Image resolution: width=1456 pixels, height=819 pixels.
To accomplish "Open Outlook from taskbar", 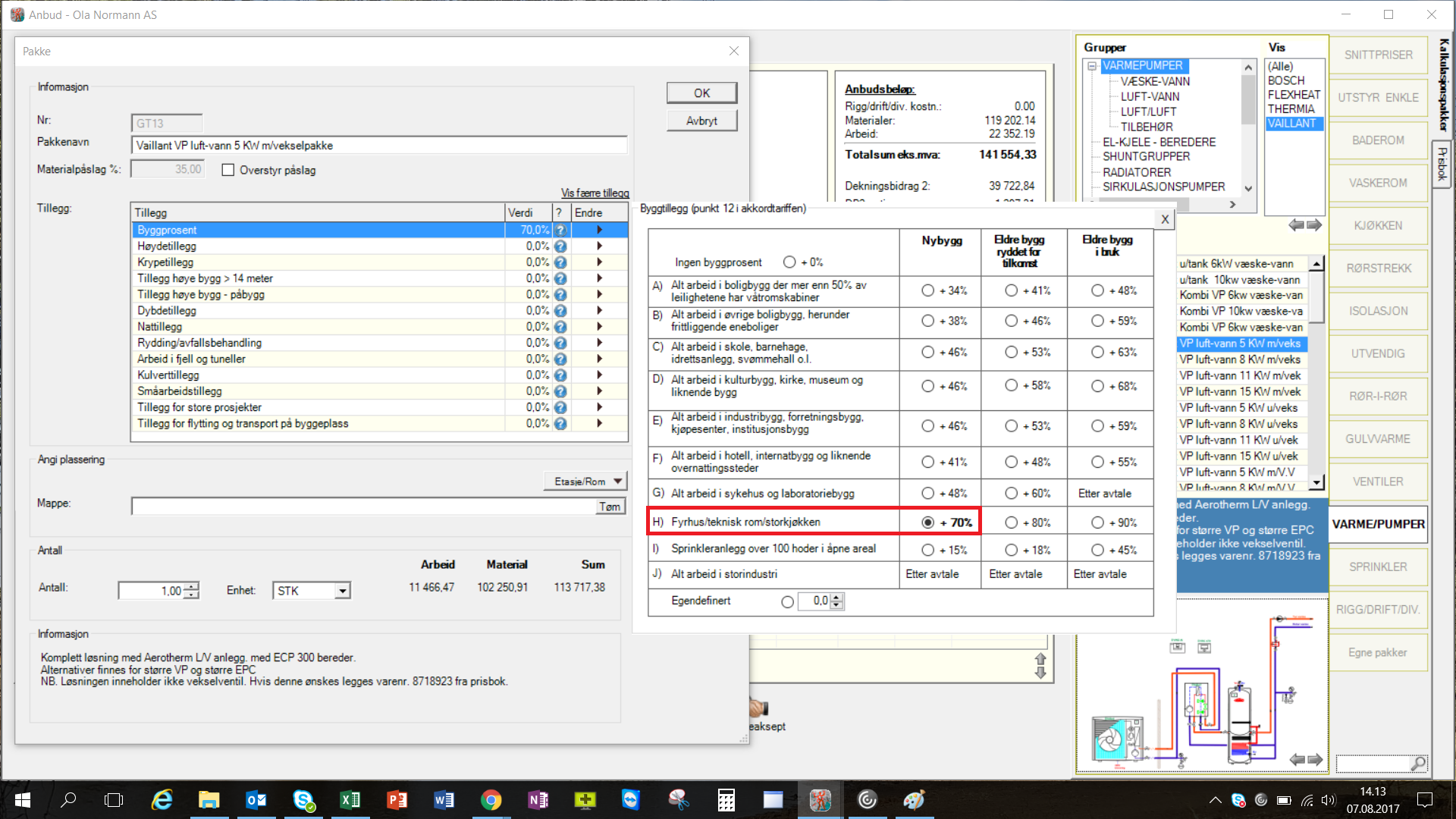I will [256, 800].
